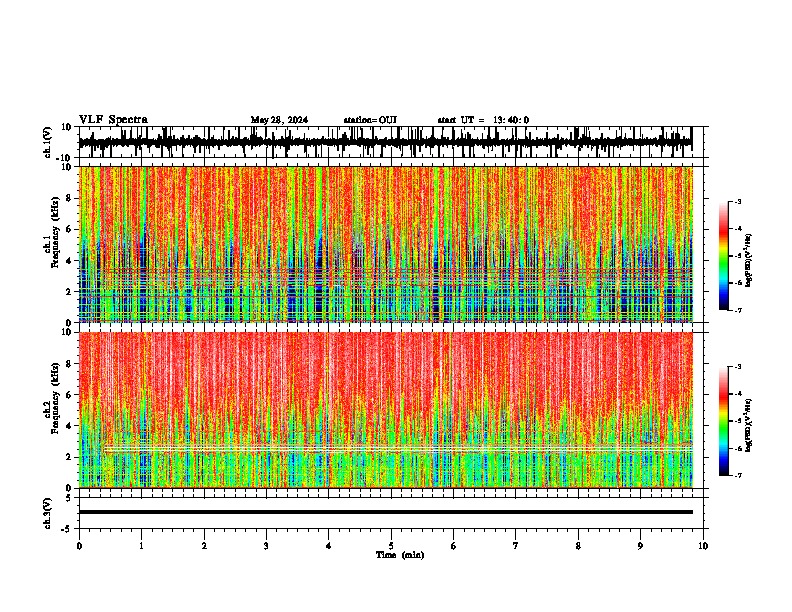Click the "VLF Spectra" plot title
Screen dimensions: 792x612
click(113, 120)
